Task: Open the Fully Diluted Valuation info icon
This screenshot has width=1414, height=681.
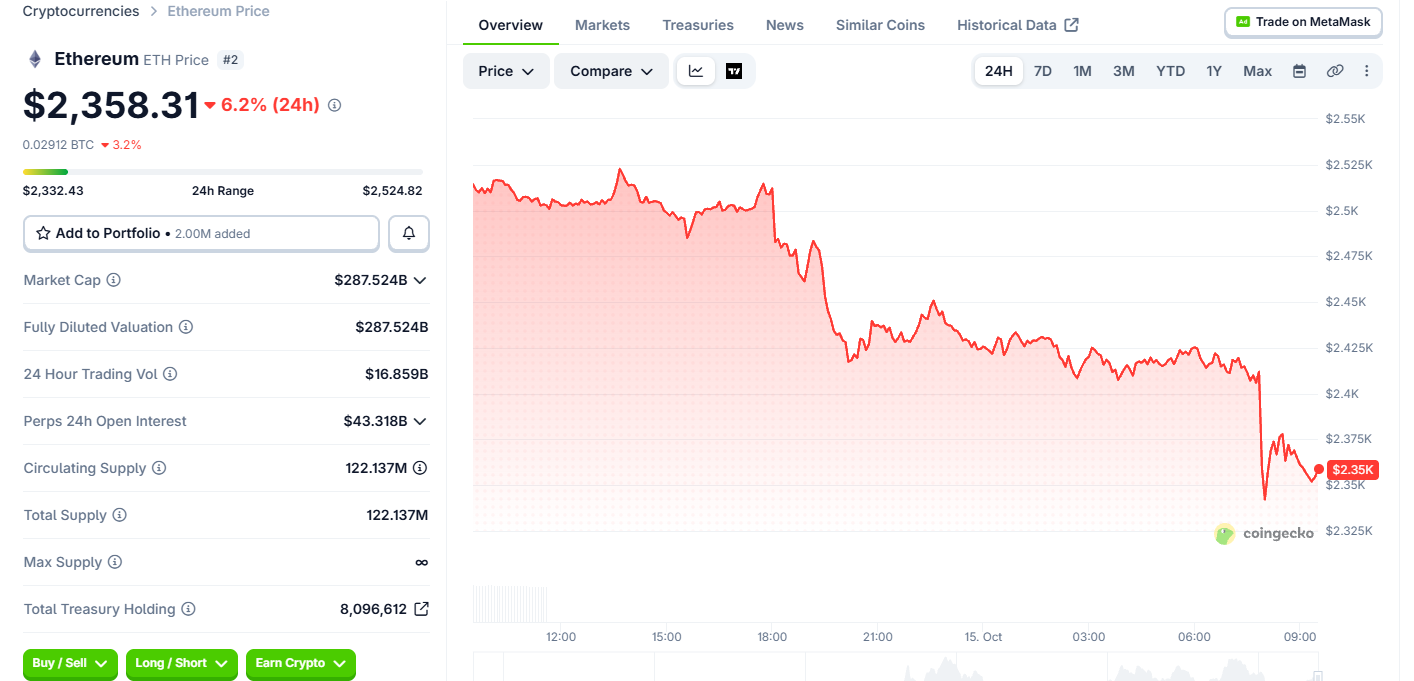Action: (186, 327)
